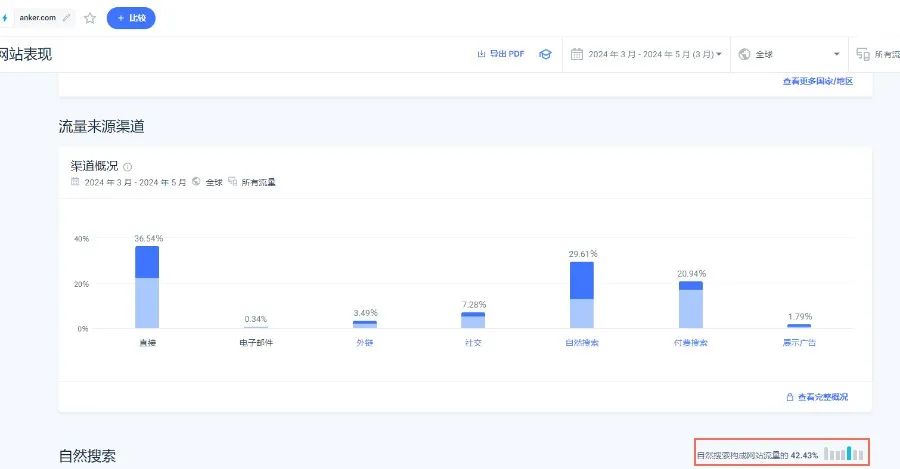Click the anker.com domain label
Image resolution: width=900 pixels, height=469 pixels.
pyautogui.click(x=37, y=18)
